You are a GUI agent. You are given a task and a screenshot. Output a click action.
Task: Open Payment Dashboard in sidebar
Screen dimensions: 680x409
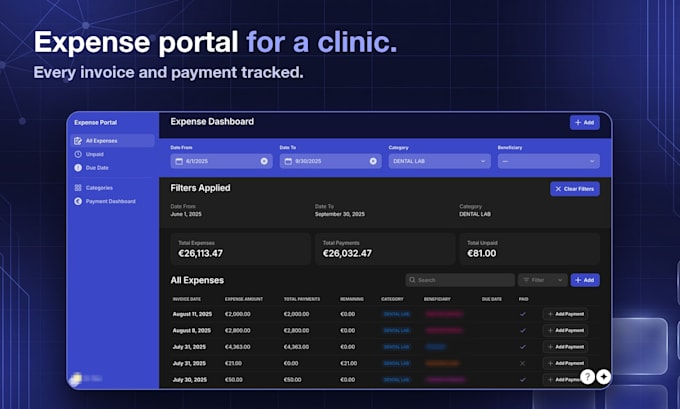pyautogui.click(x=111, y=201)
